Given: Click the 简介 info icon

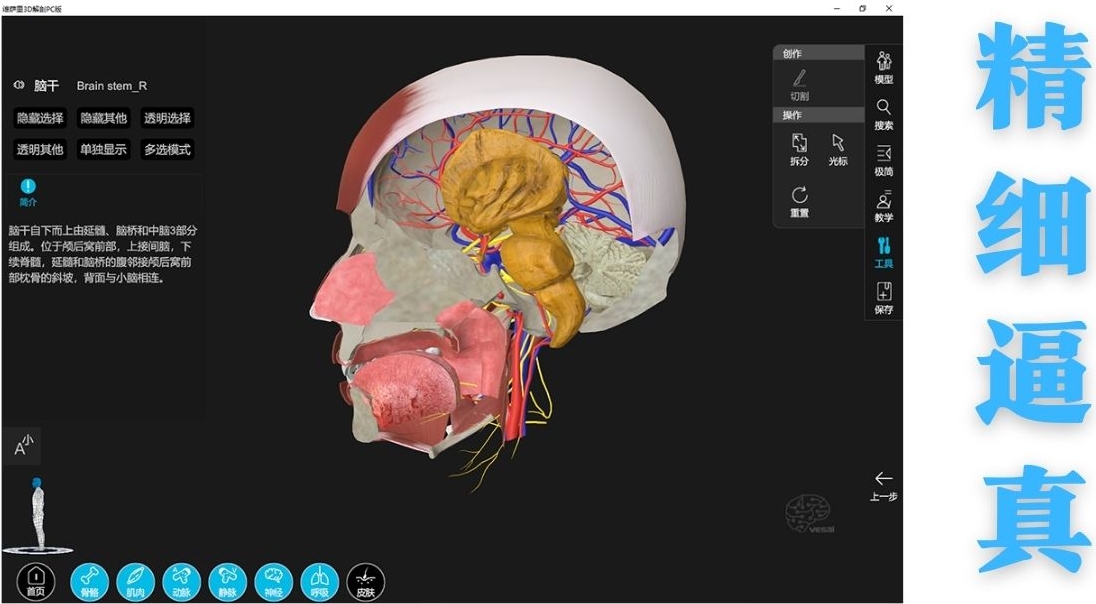Looking at the screenshot, I should [x=28, y=192].
